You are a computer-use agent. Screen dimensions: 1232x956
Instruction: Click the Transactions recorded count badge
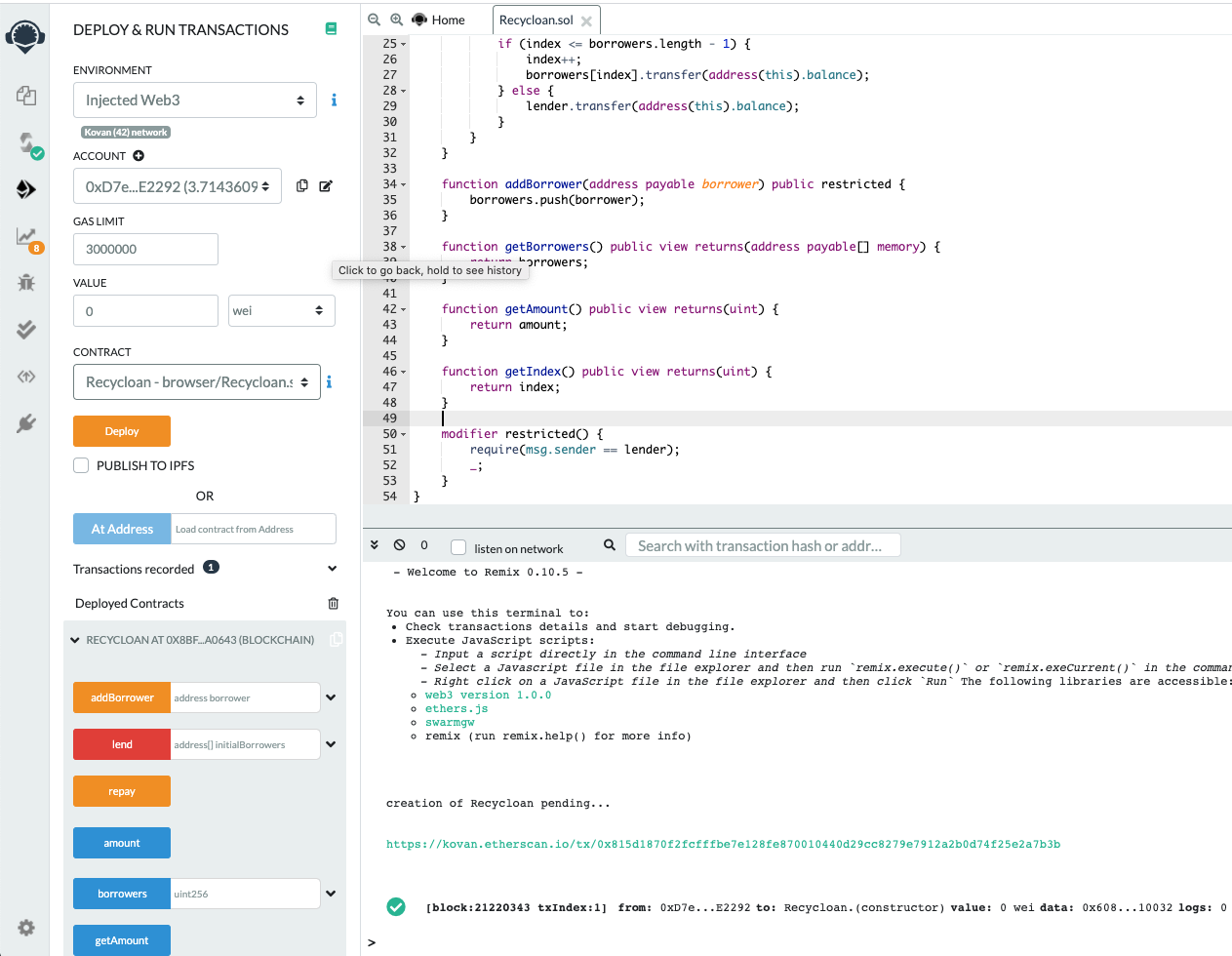211,567
